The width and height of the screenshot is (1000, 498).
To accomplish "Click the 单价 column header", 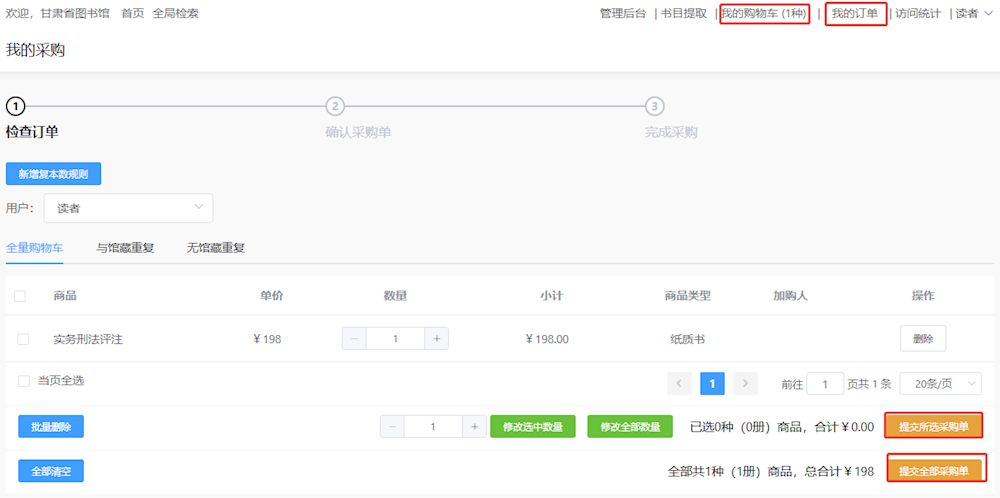I will coord(272,295).
